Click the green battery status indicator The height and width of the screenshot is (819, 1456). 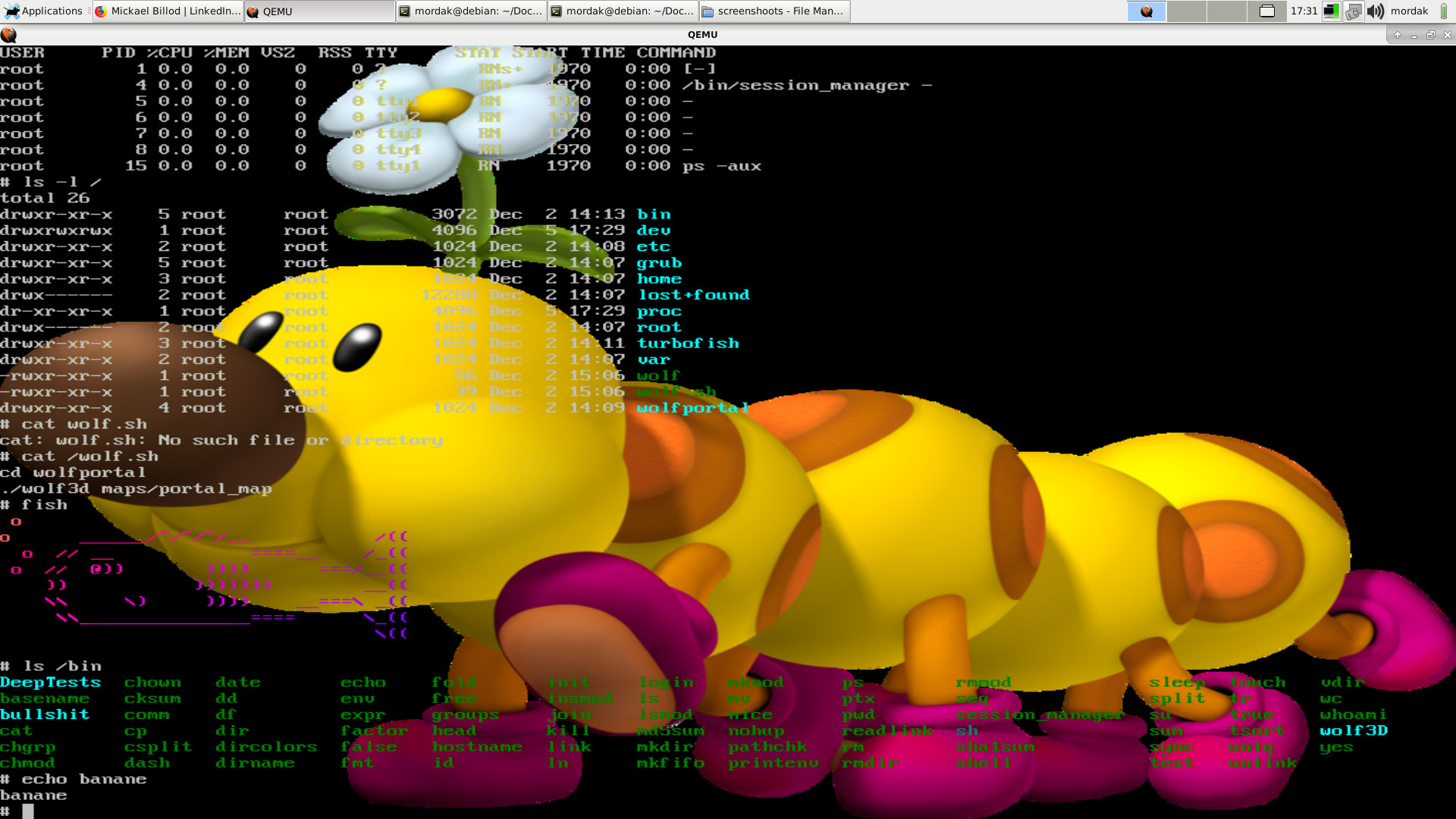click(x=1444, y=11)
